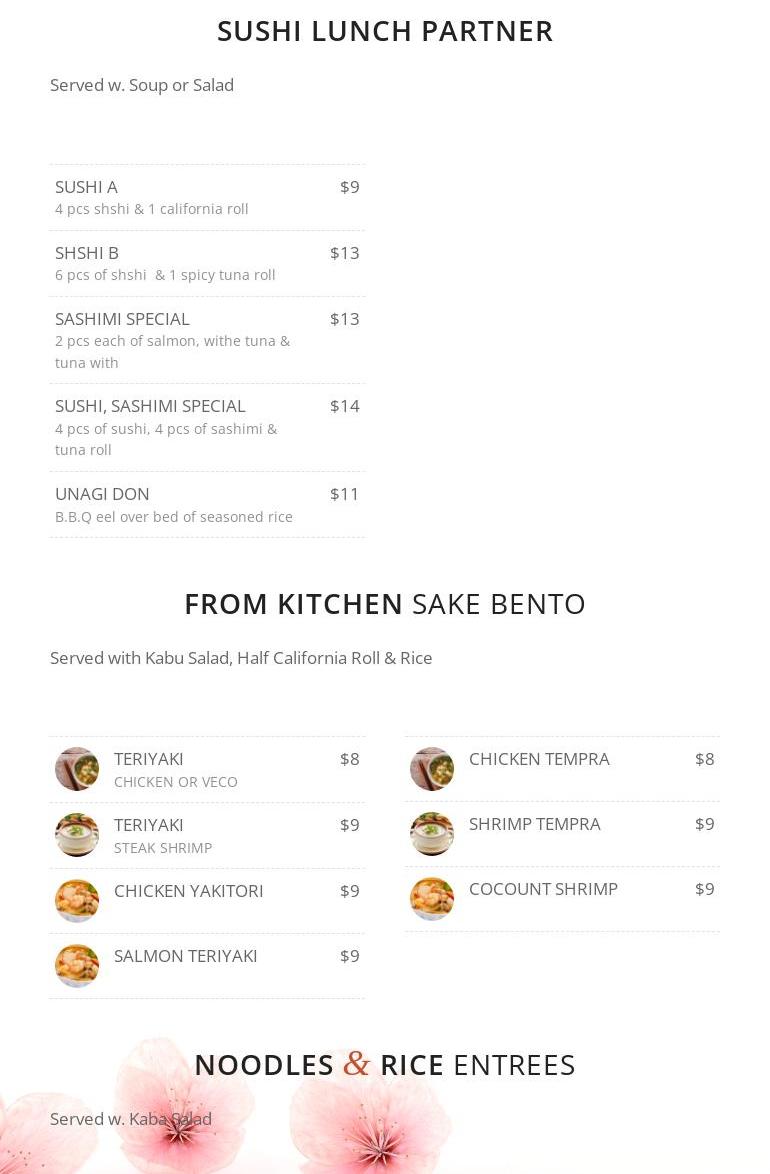Click the Cocount Shrimp thumbnail image
This screenshot has width=770, height=1174.
click(432, 899)
